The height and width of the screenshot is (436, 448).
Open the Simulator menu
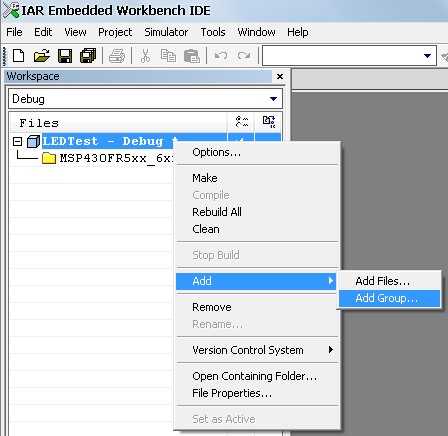coord(166,32)
